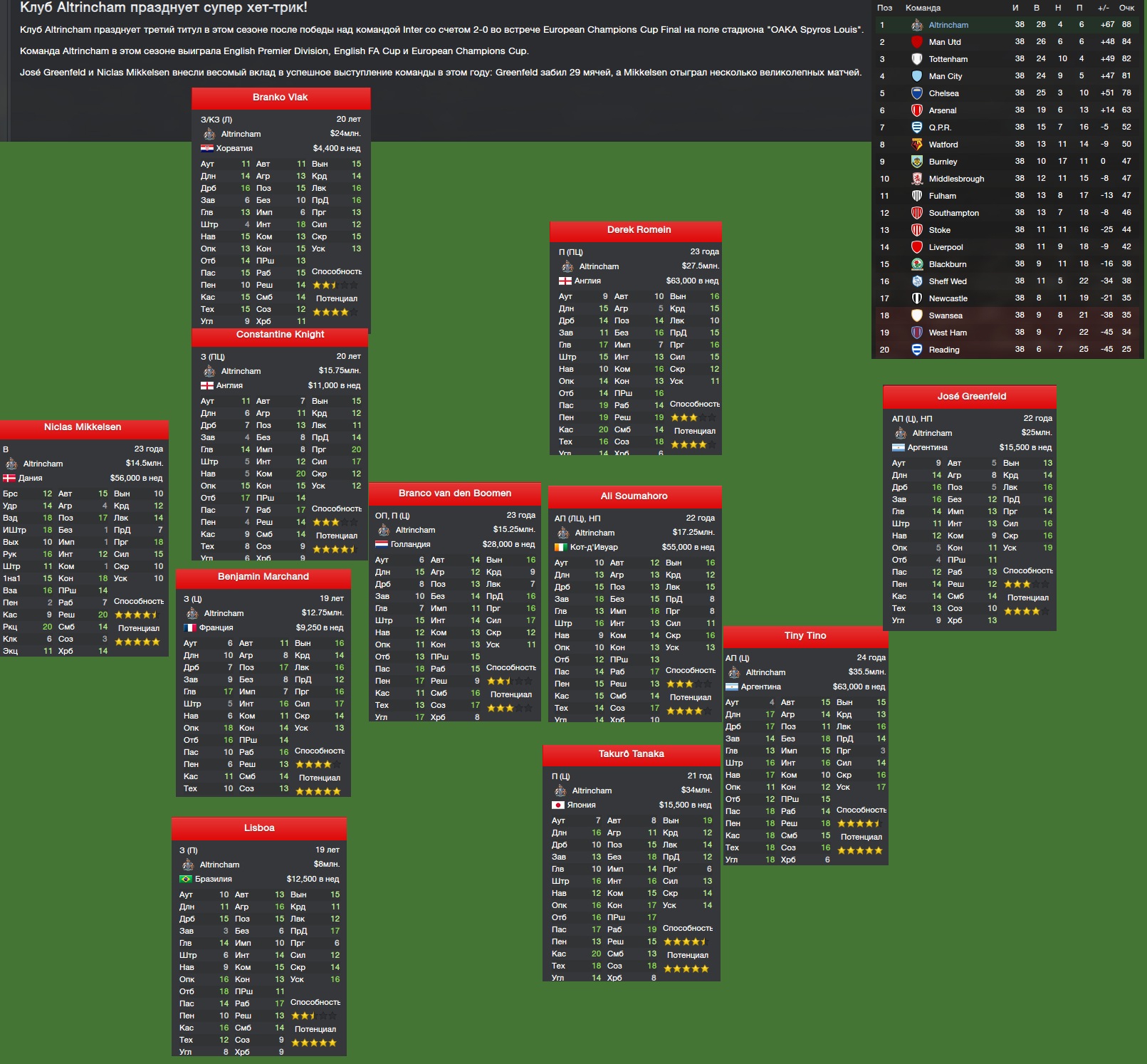Image resolution: width=1147 pixels, height=1064 pixels.
Task: Click the Altrincham club name on Tiny Tino's card
Action: click(765, 672)
